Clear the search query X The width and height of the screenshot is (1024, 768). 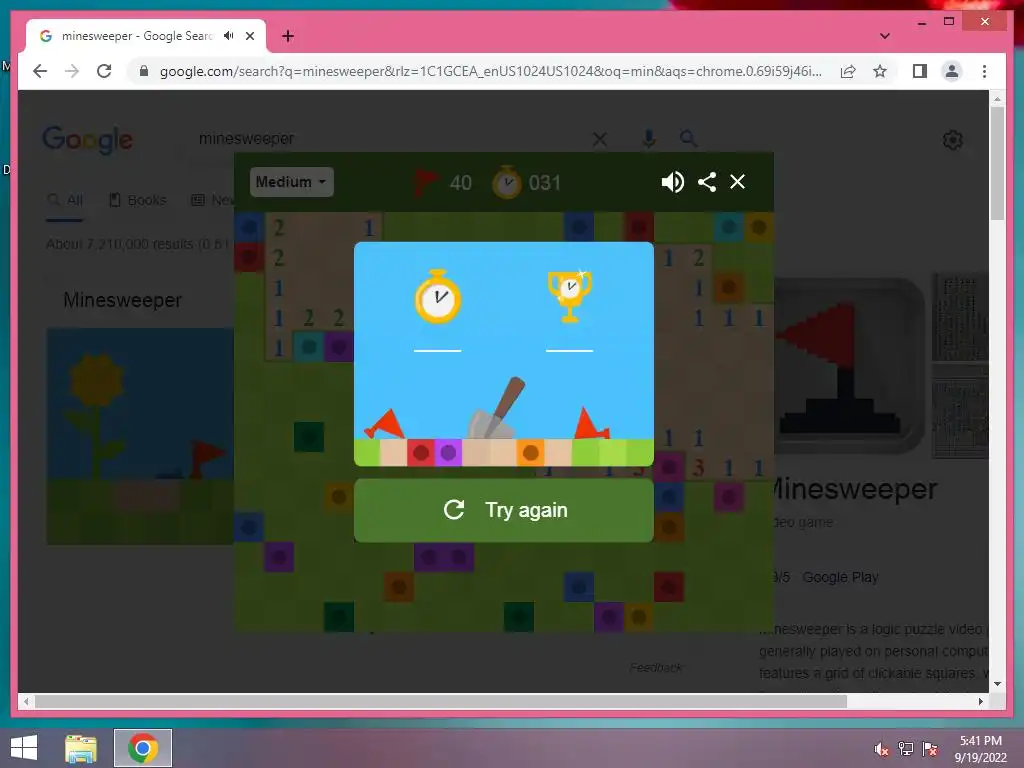pos(600,139)
